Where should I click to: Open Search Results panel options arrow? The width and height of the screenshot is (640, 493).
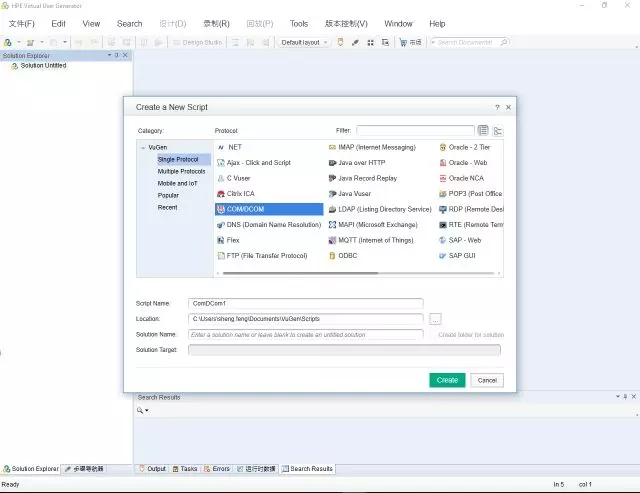pos(618,397)
